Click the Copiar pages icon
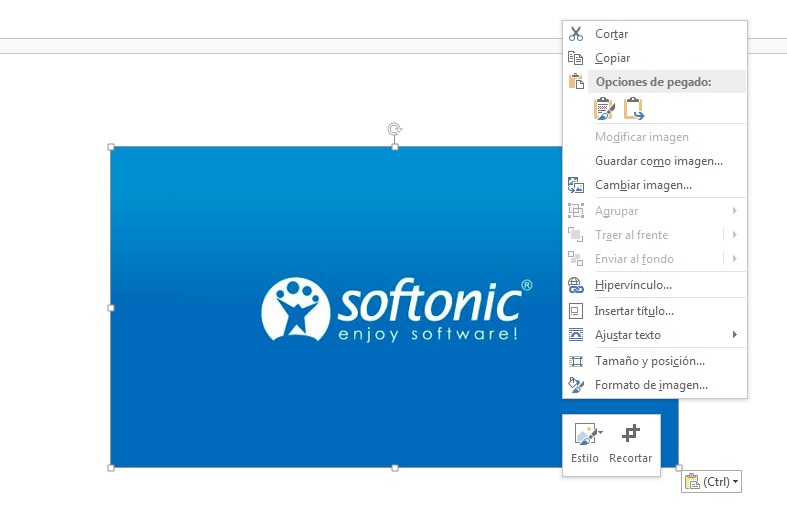Image resolution: width=787 pixels, height=508 pixels. 575,58
